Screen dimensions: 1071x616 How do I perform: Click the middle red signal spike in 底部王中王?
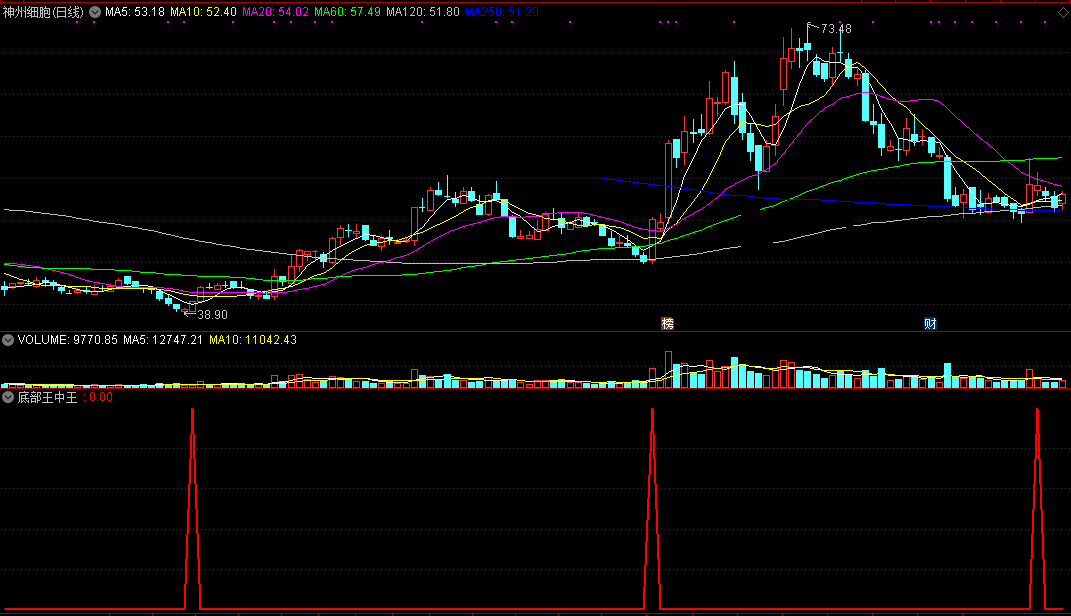[x=652, y=508]
